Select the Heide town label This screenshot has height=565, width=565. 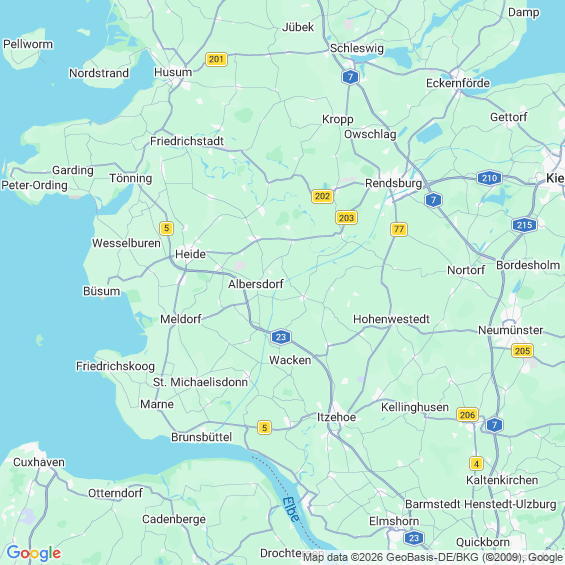pos(190,254)
